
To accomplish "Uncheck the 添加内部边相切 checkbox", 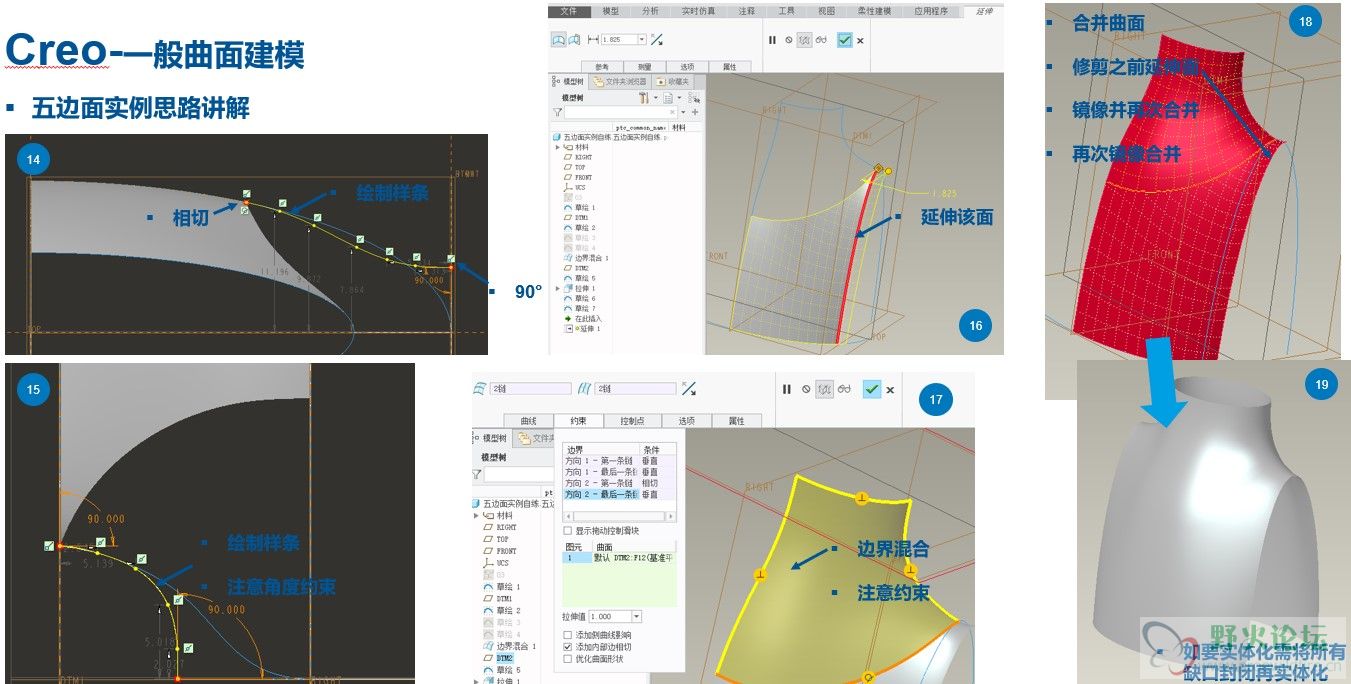I will [x=568, y=647].
